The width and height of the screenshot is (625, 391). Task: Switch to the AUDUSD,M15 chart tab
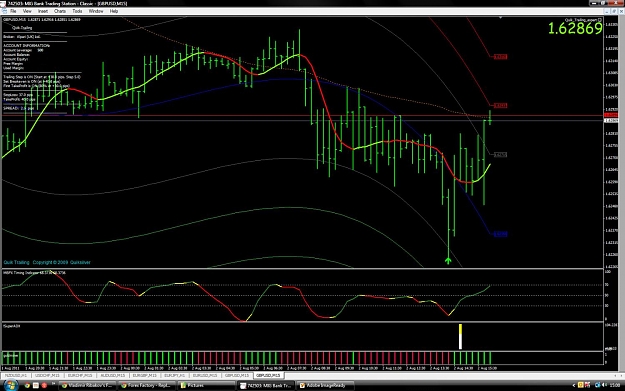tap(112, 375)
